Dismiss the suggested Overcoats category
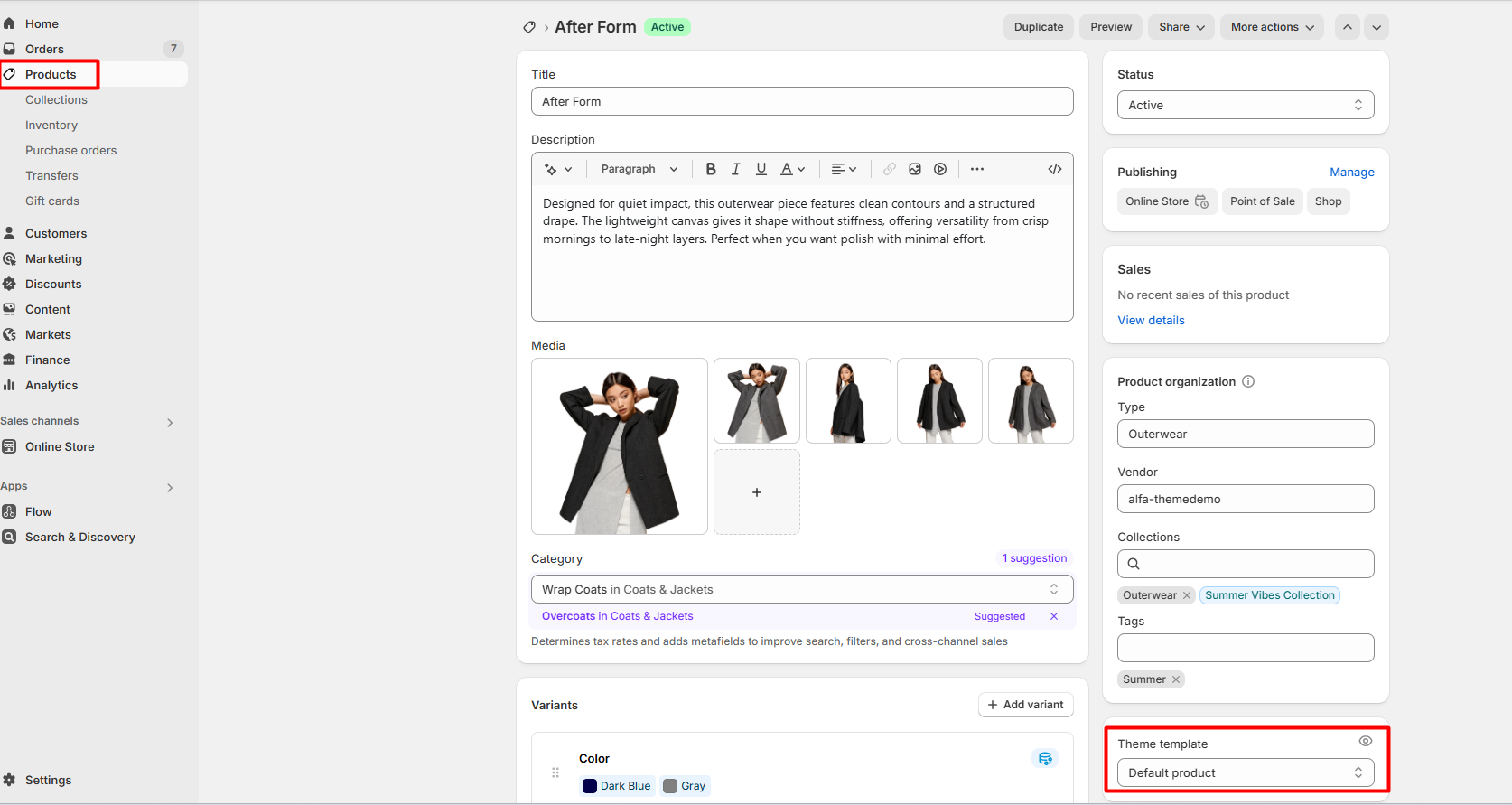1512x805 pixels. [1053, 616]
